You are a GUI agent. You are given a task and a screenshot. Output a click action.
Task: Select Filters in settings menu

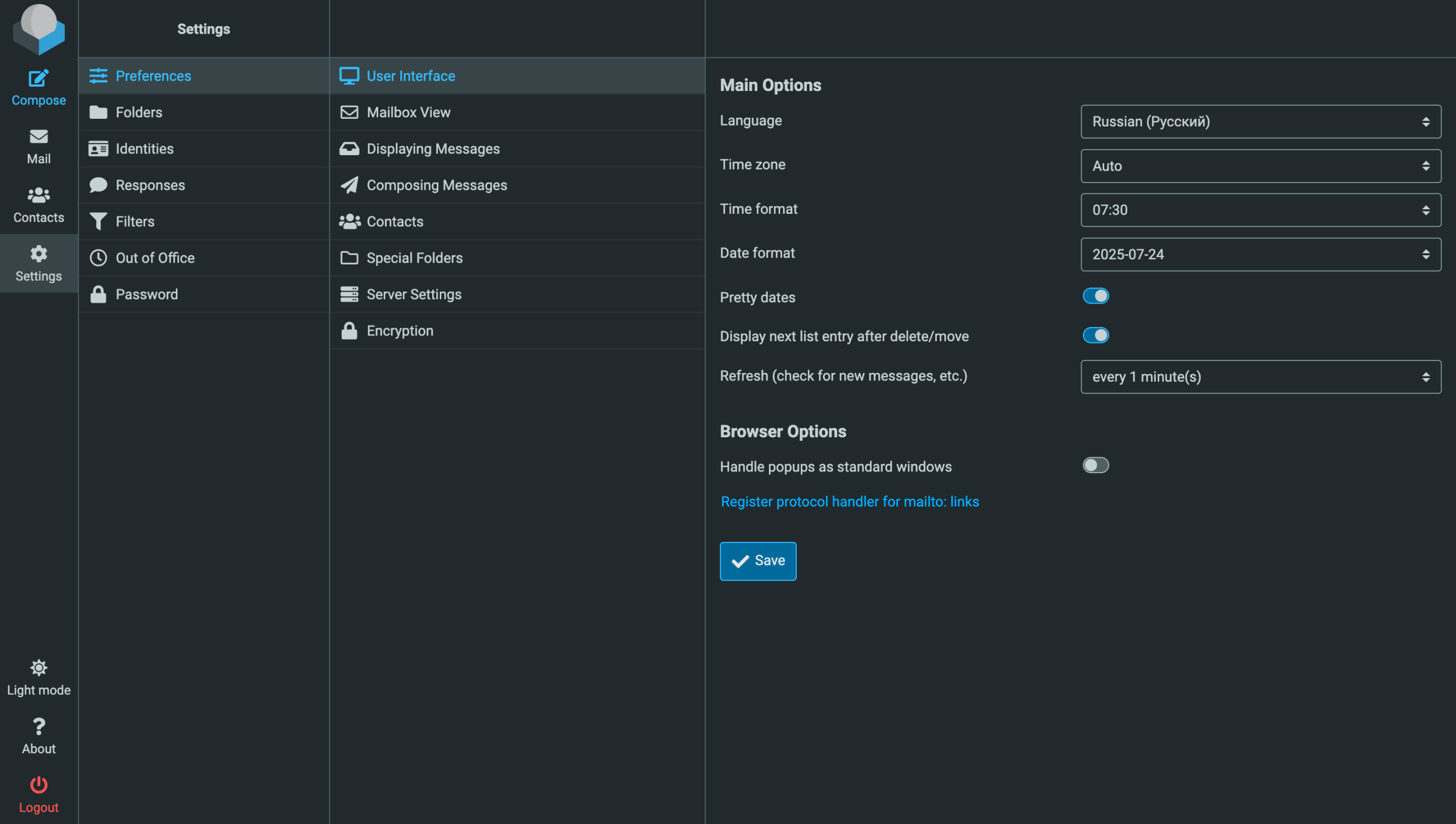coord(204,221)
